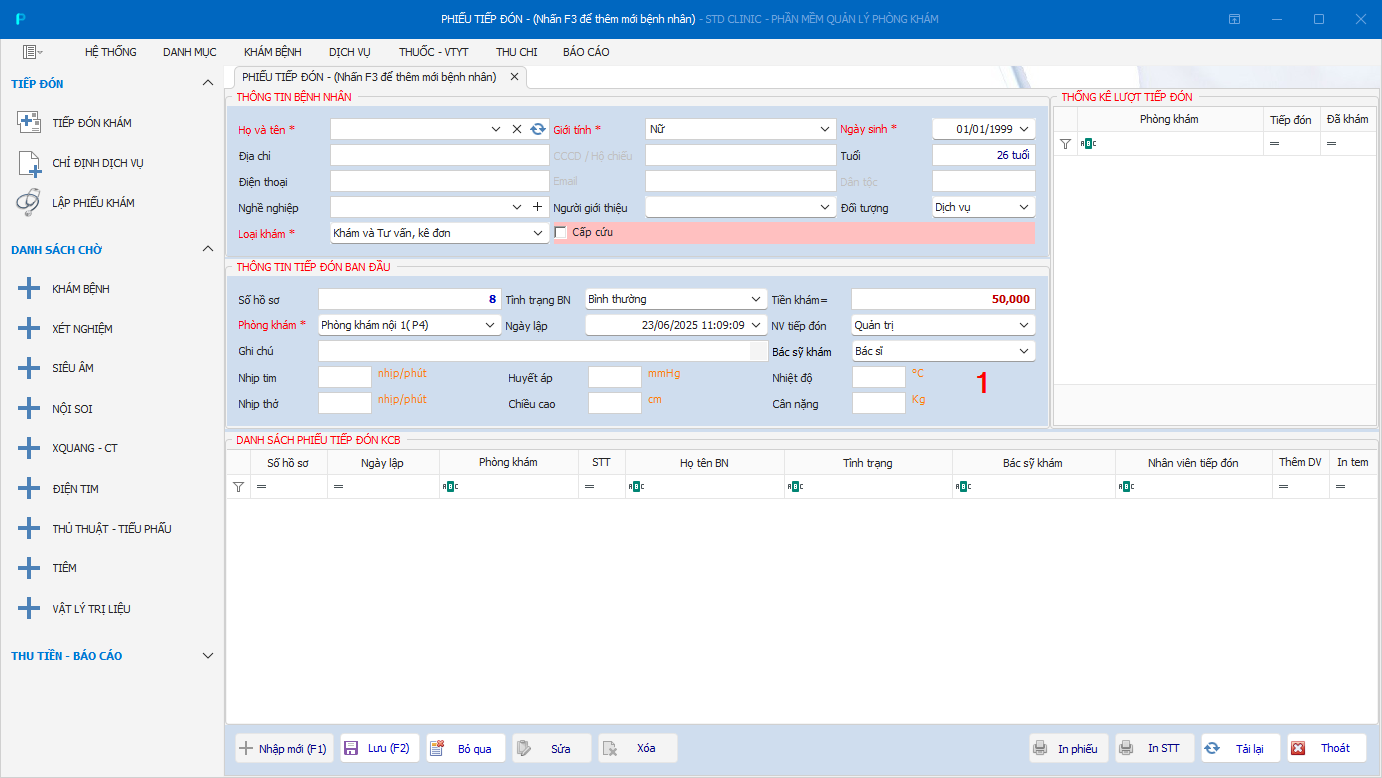Click the filter icon in Thống kê lượt grid
The height and width of the screenshot is (778, 1382).
[x=1065, y=144]
